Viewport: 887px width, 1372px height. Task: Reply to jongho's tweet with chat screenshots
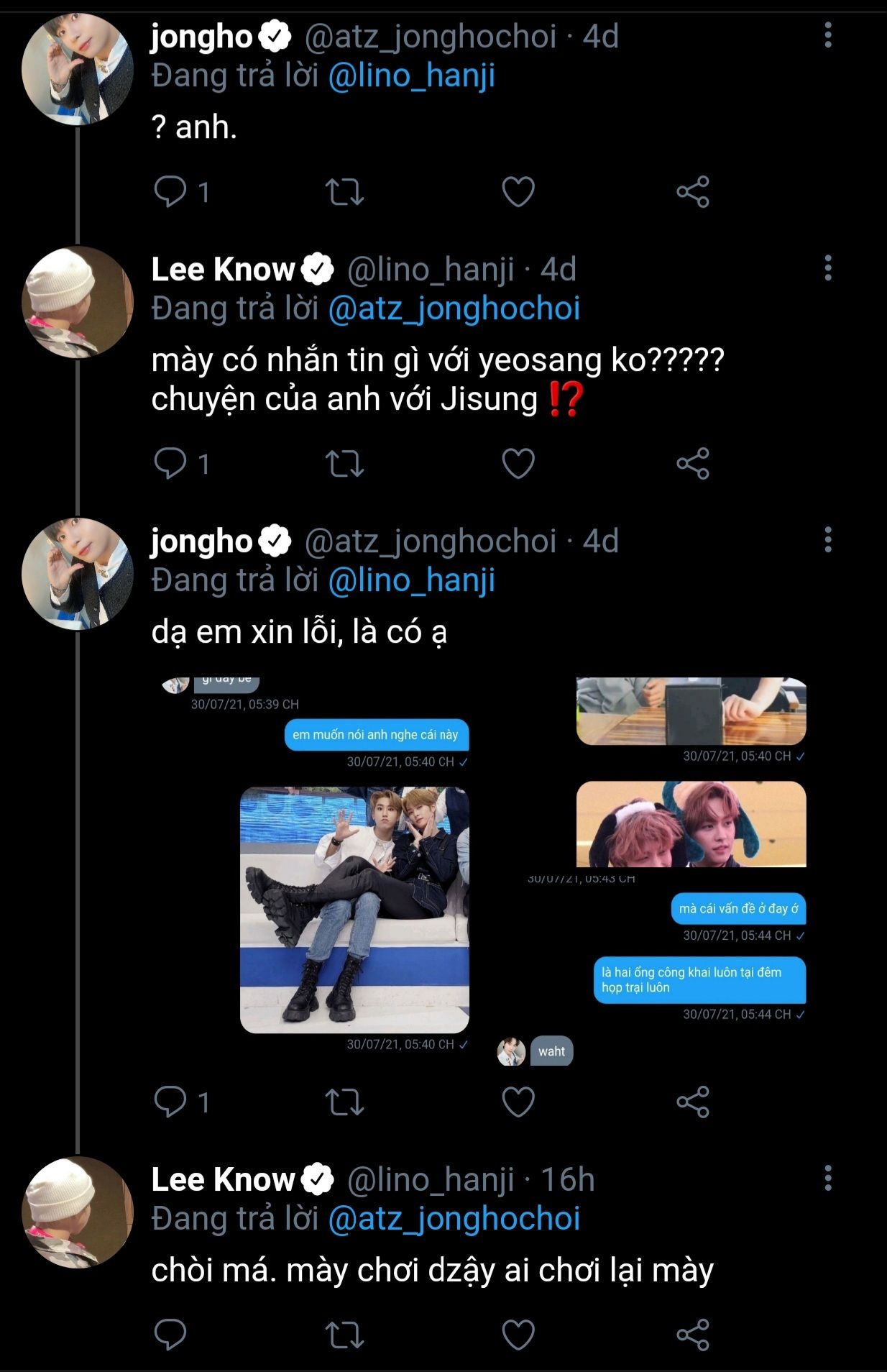170,1102
